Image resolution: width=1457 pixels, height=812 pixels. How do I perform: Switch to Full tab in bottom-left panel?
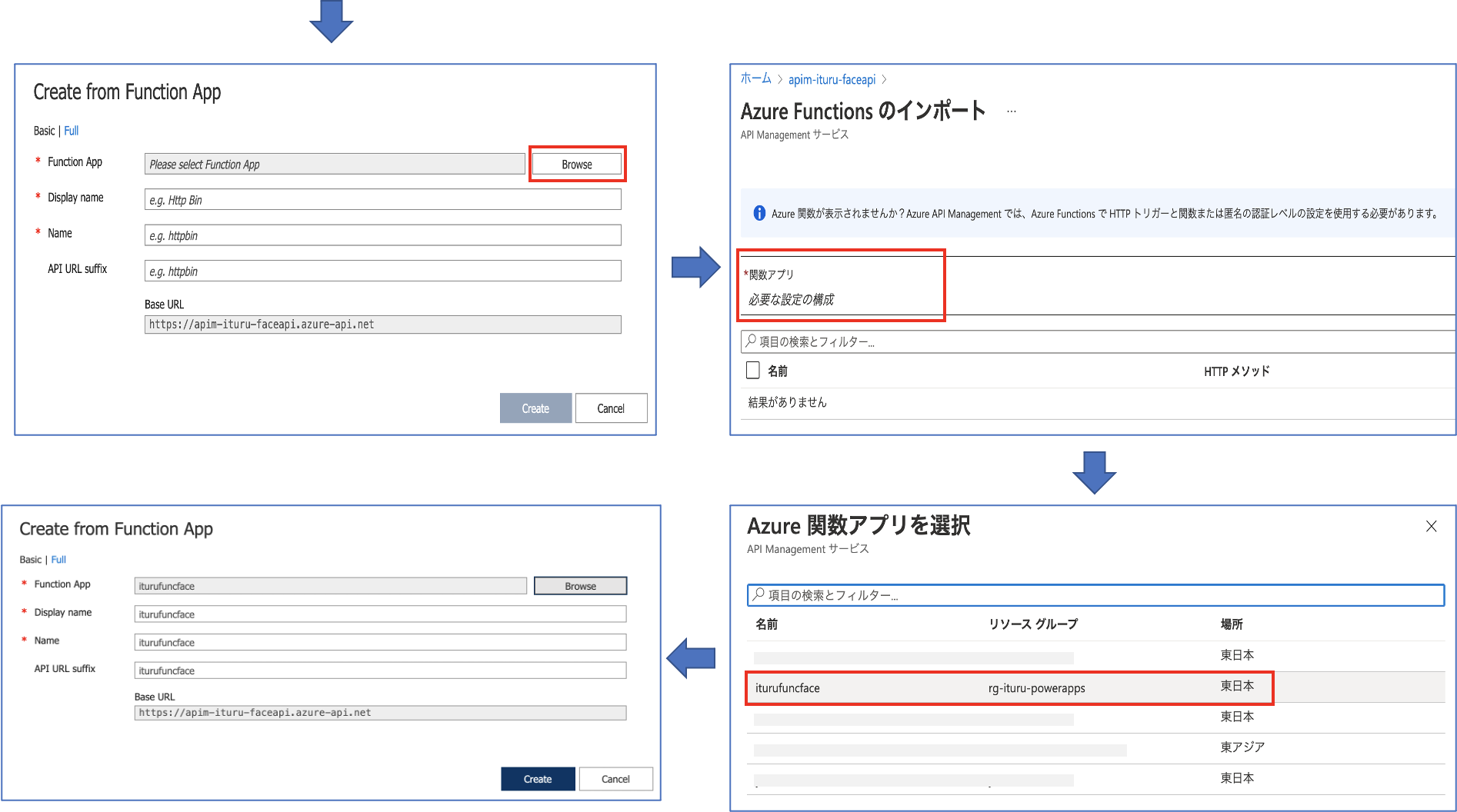pyautogui.click(x=58, y=560)
